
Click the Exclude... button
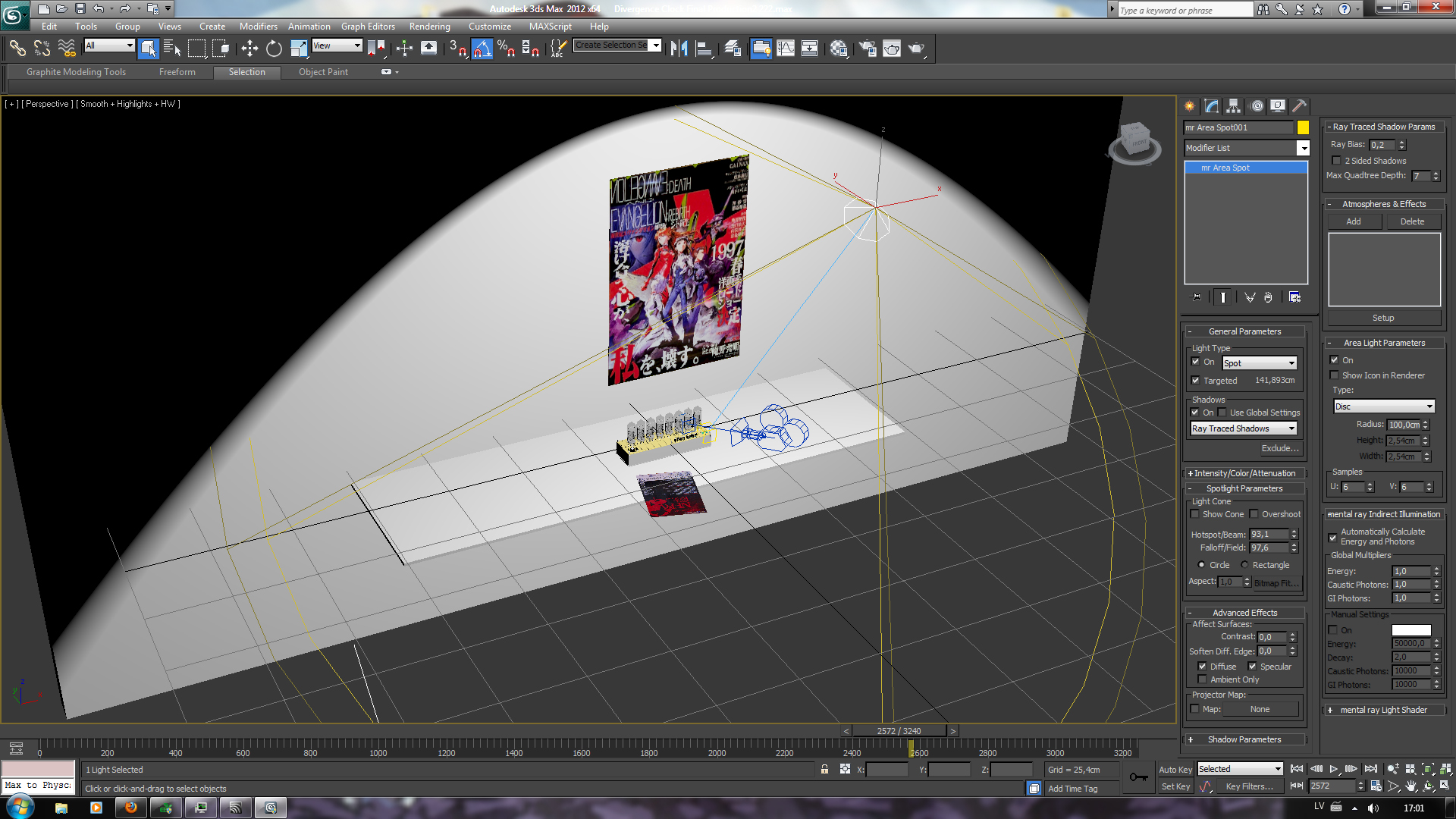1279,448
